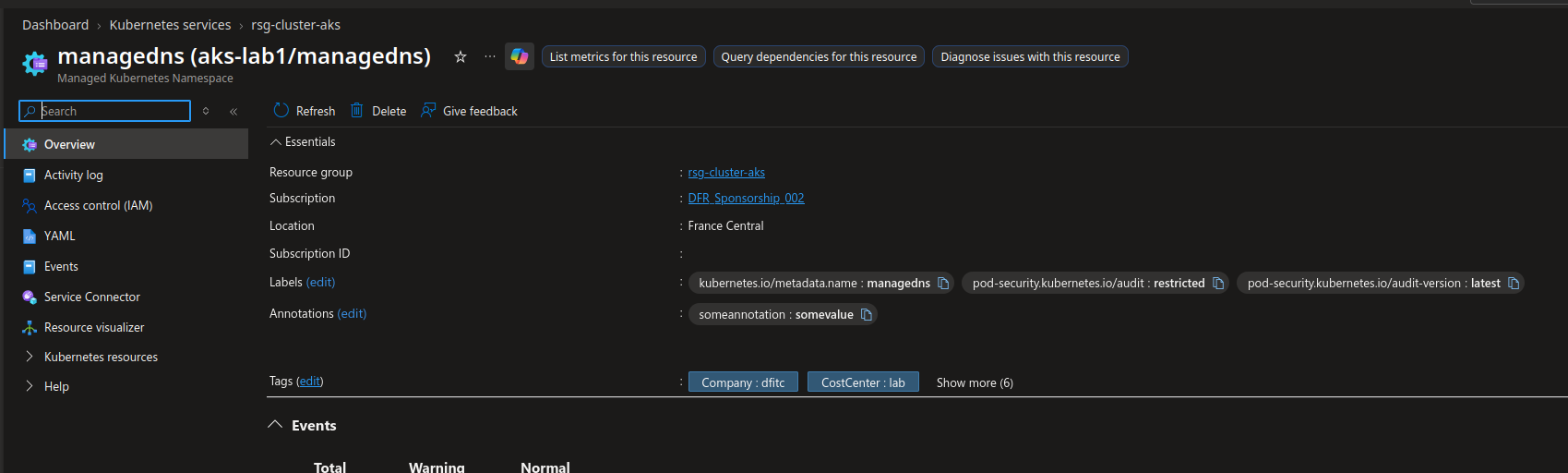This screenshot has width=1568, height=473.
Task: Edit the Labels via edit link
Action: [320, 282]
